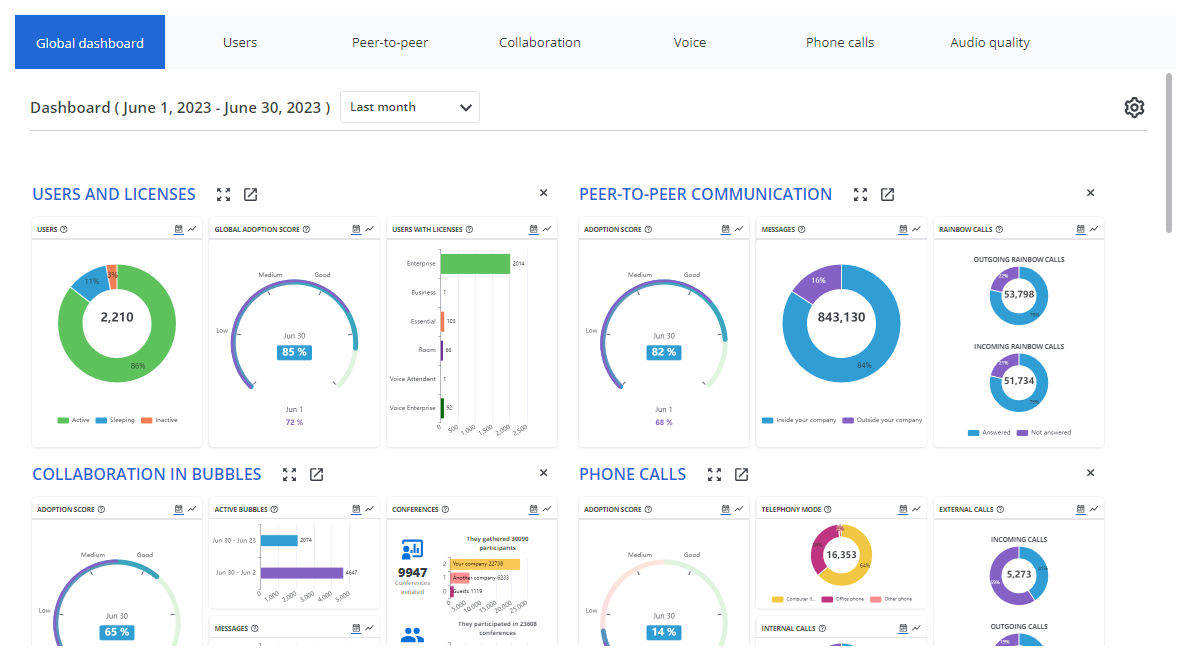Select the calendar view icon in the Users widget
Image resolution: width=1190 pixels, height=660 pixels.
click(x=178, y=229)
